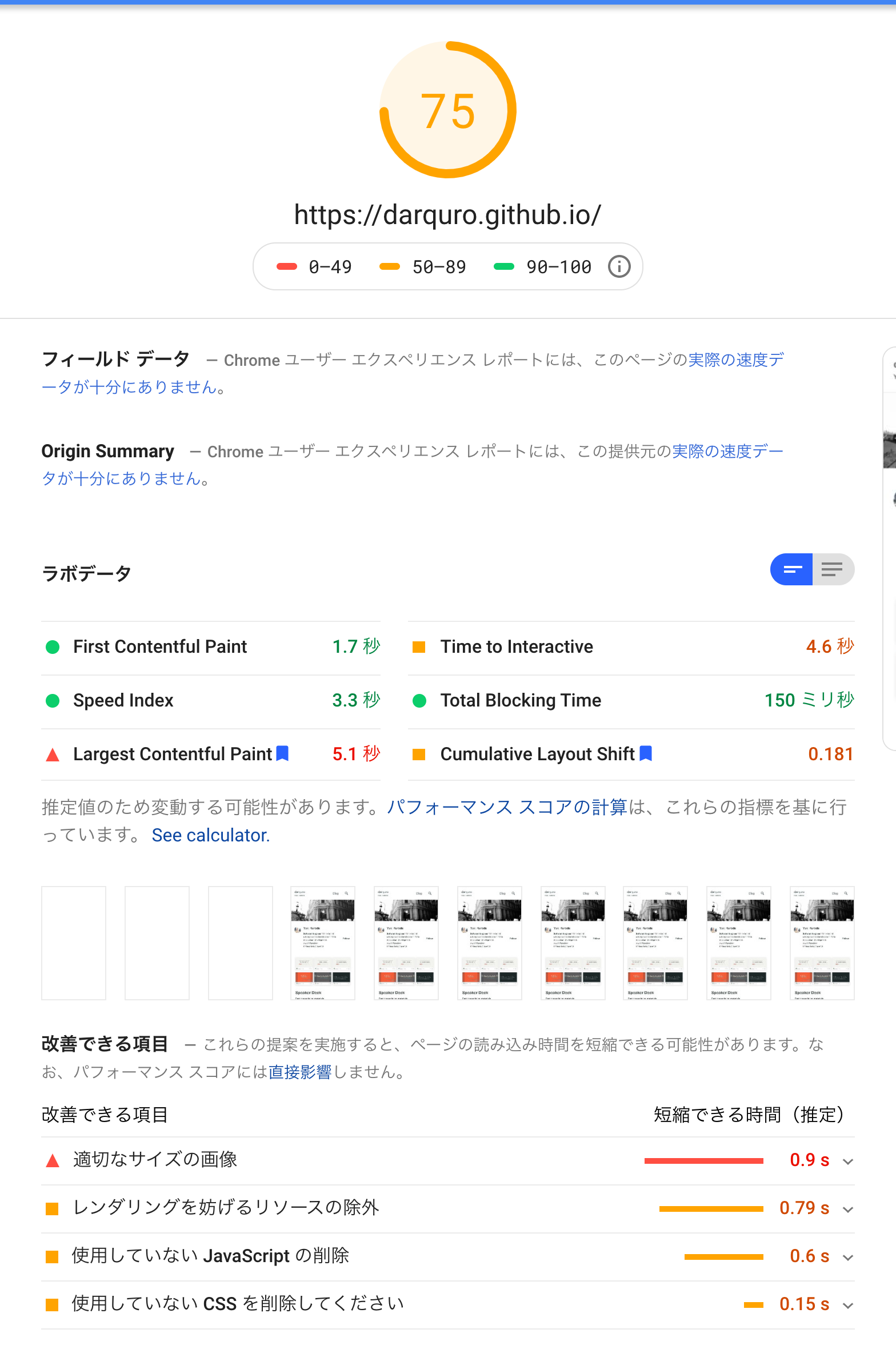This screenshot has height=1365, width=896.
Task: Click the orange square beside Cumulative Layout Shift
Action: point(419,754)
